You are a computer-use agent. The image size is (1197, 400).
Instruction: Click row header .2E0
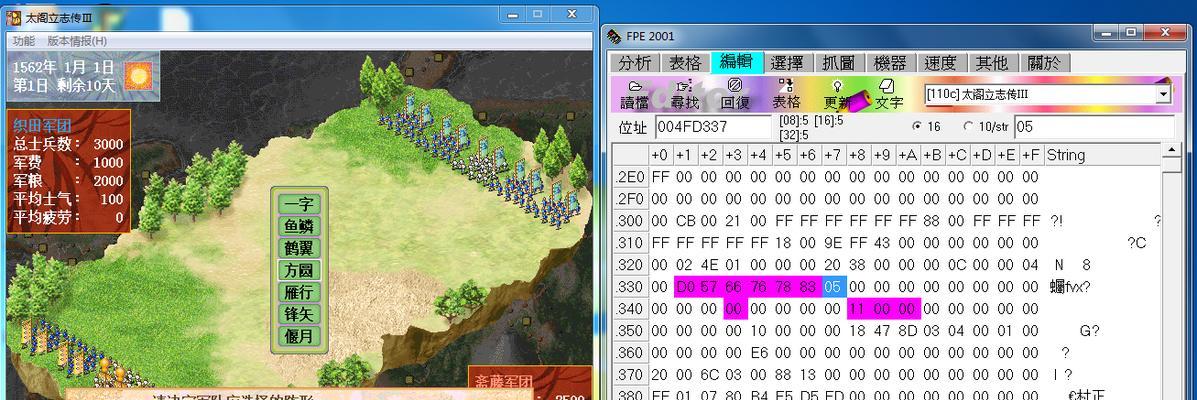point(630,177)
